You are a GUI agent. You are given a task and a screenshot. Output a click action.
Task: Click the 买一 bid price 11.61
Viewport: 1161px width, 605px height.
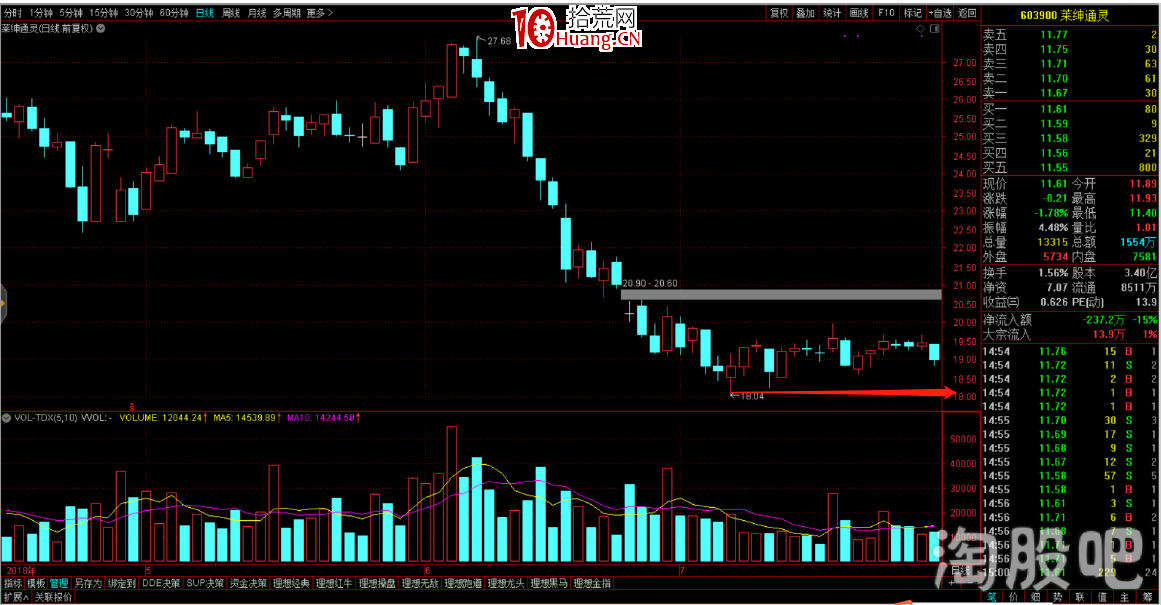(x=1054, y=109)
